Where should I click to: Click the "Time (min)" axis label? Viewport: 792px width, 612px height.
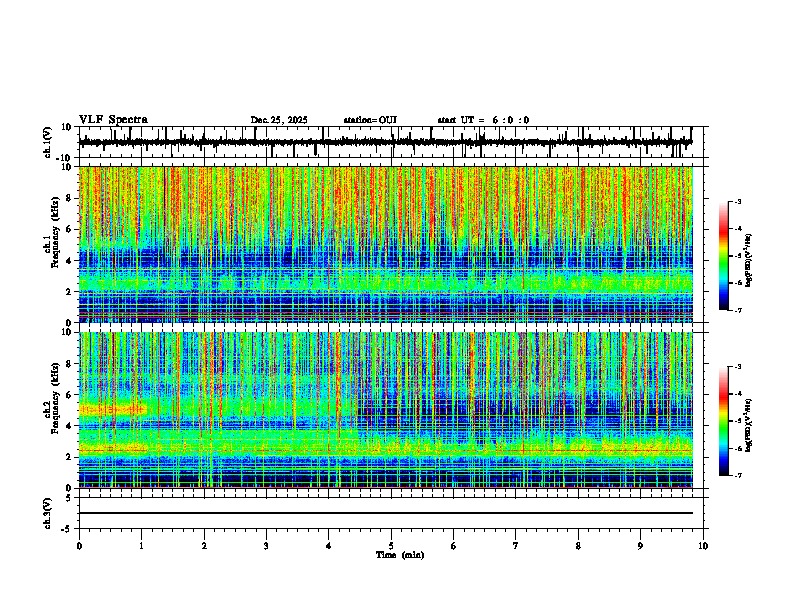(x=400, y=555)
